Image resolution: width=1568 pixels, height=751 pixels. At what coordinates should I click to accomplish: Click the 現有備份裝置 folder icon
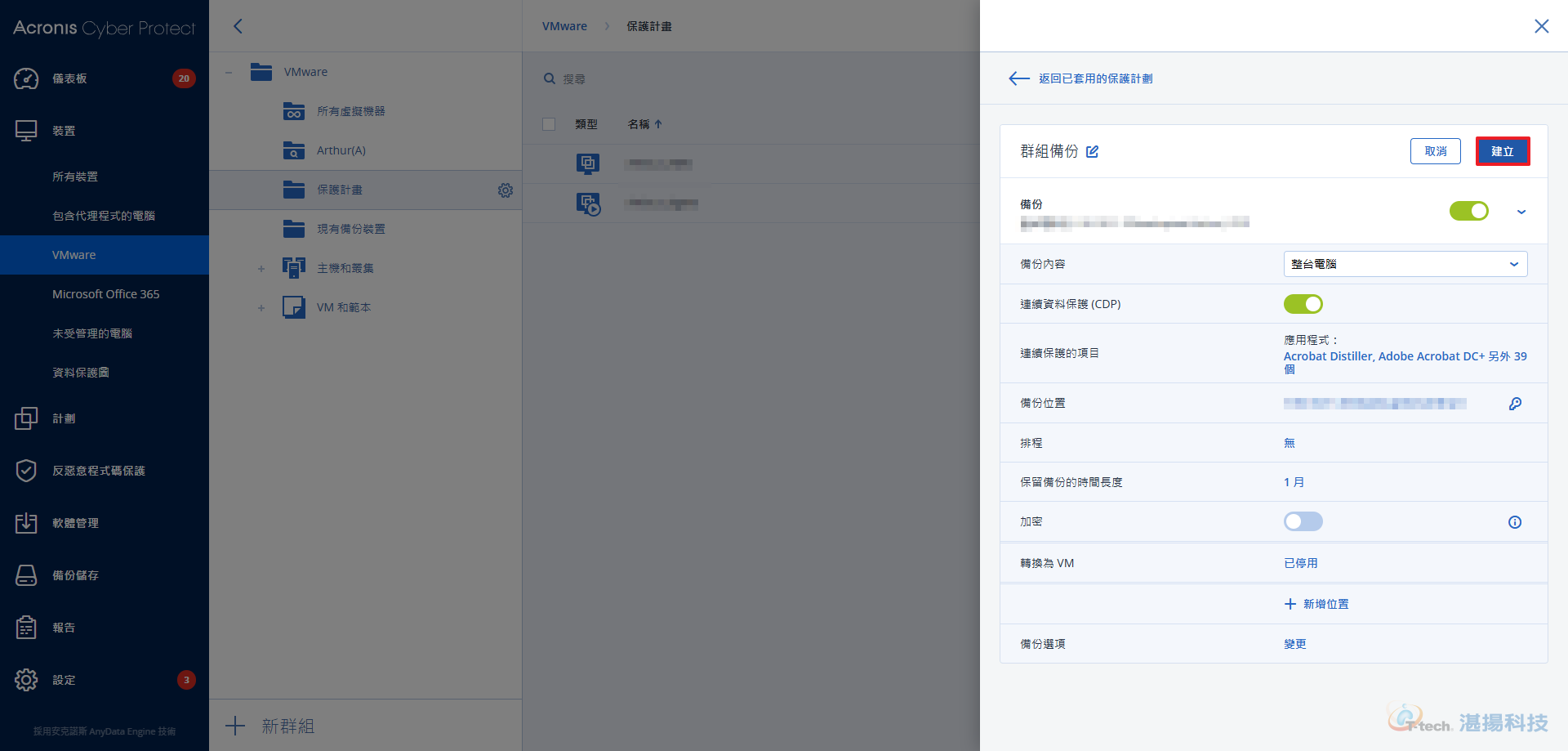[294, 229]
